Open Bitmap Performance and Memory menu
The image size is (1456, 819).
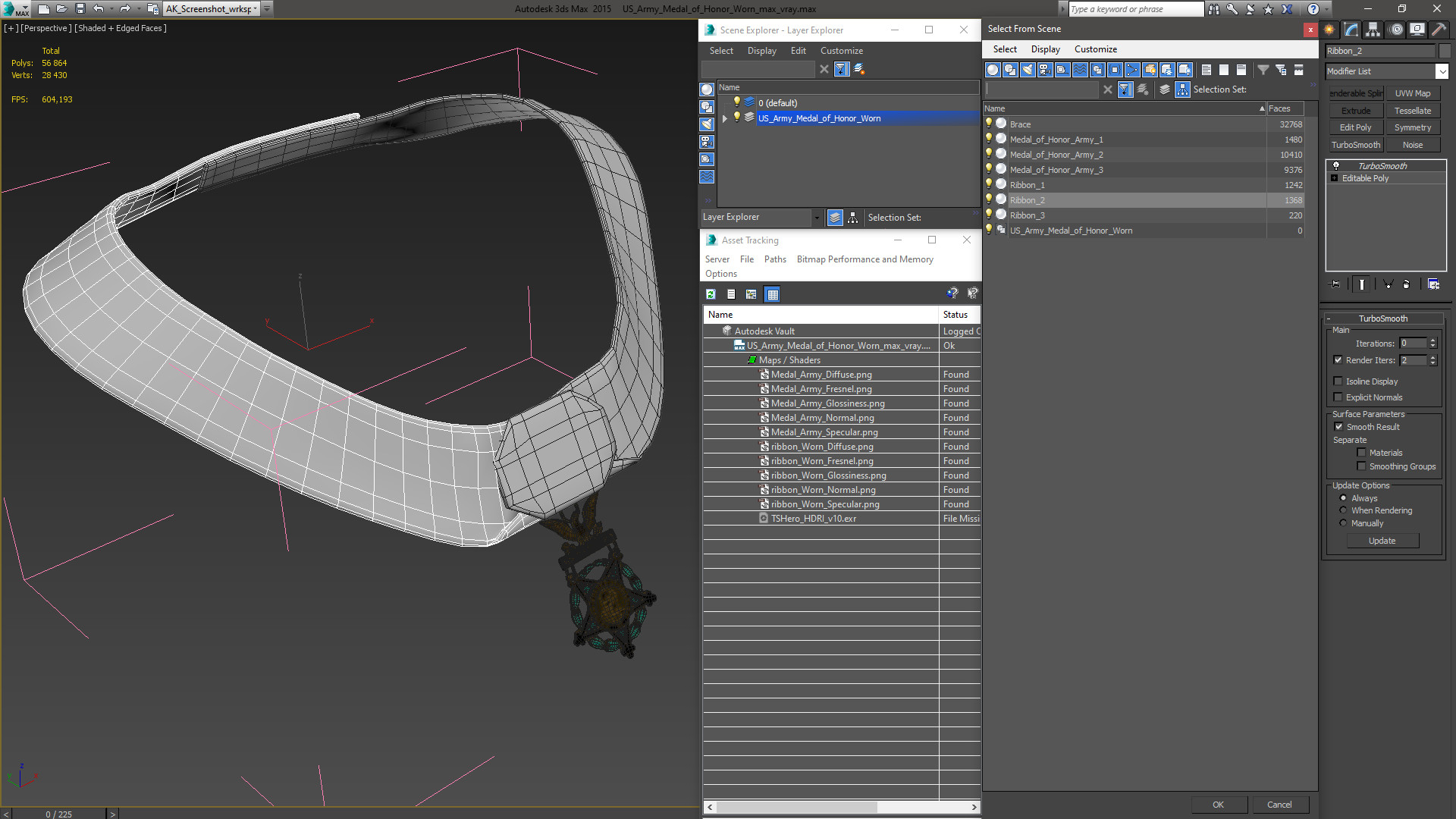pyautogui.click(x=864, y=259)
